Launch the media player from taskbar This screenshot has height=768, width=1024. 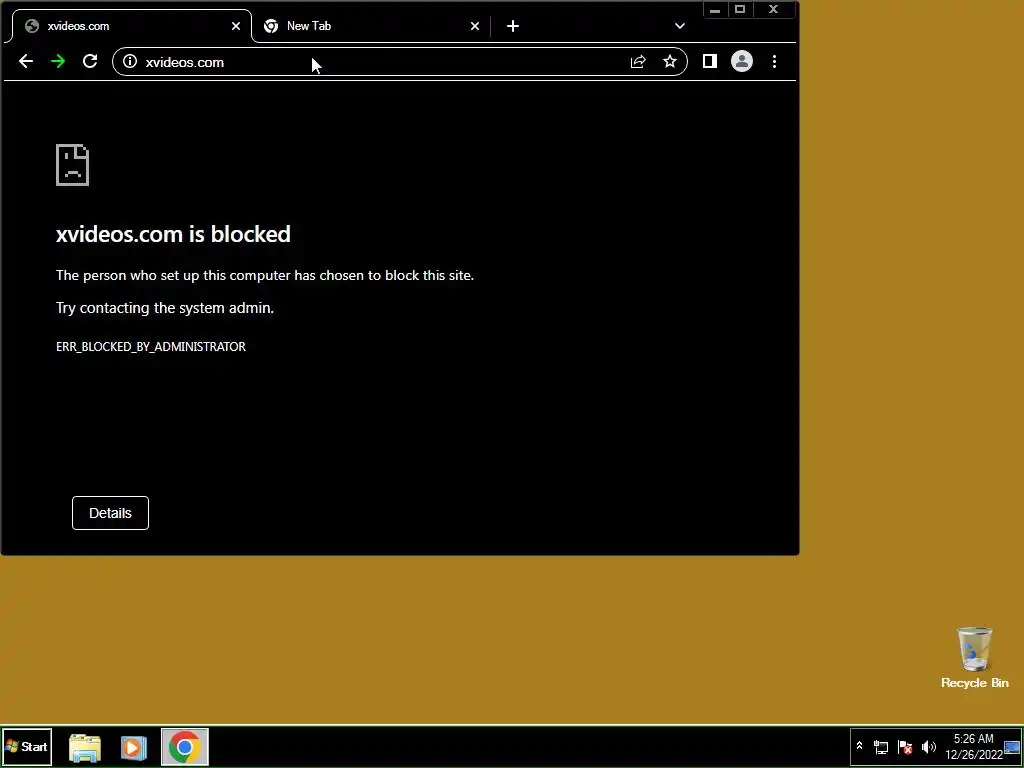[133, 748]
